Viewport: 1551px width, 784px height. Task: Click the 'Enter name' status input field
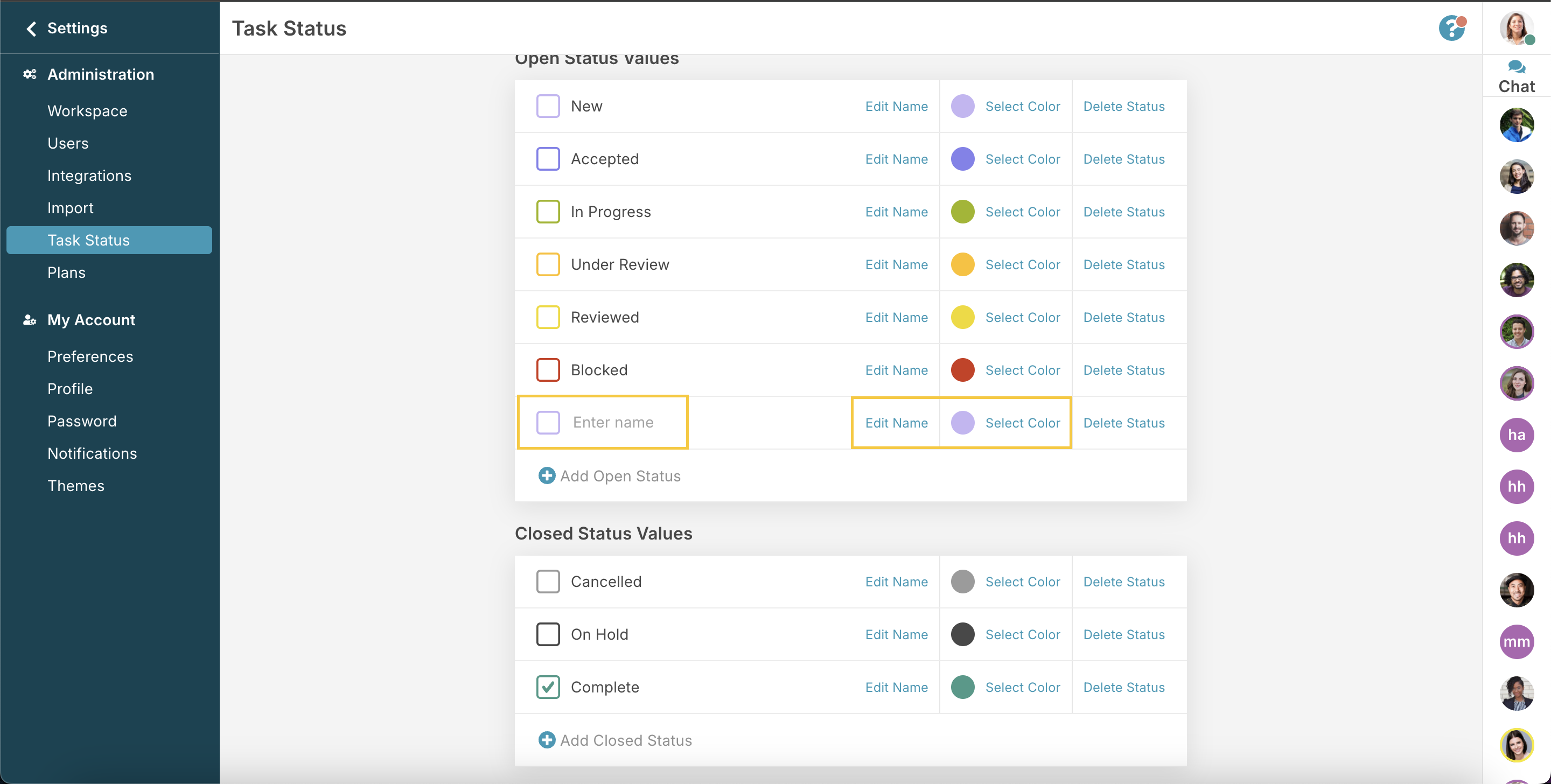pos(613,422)
